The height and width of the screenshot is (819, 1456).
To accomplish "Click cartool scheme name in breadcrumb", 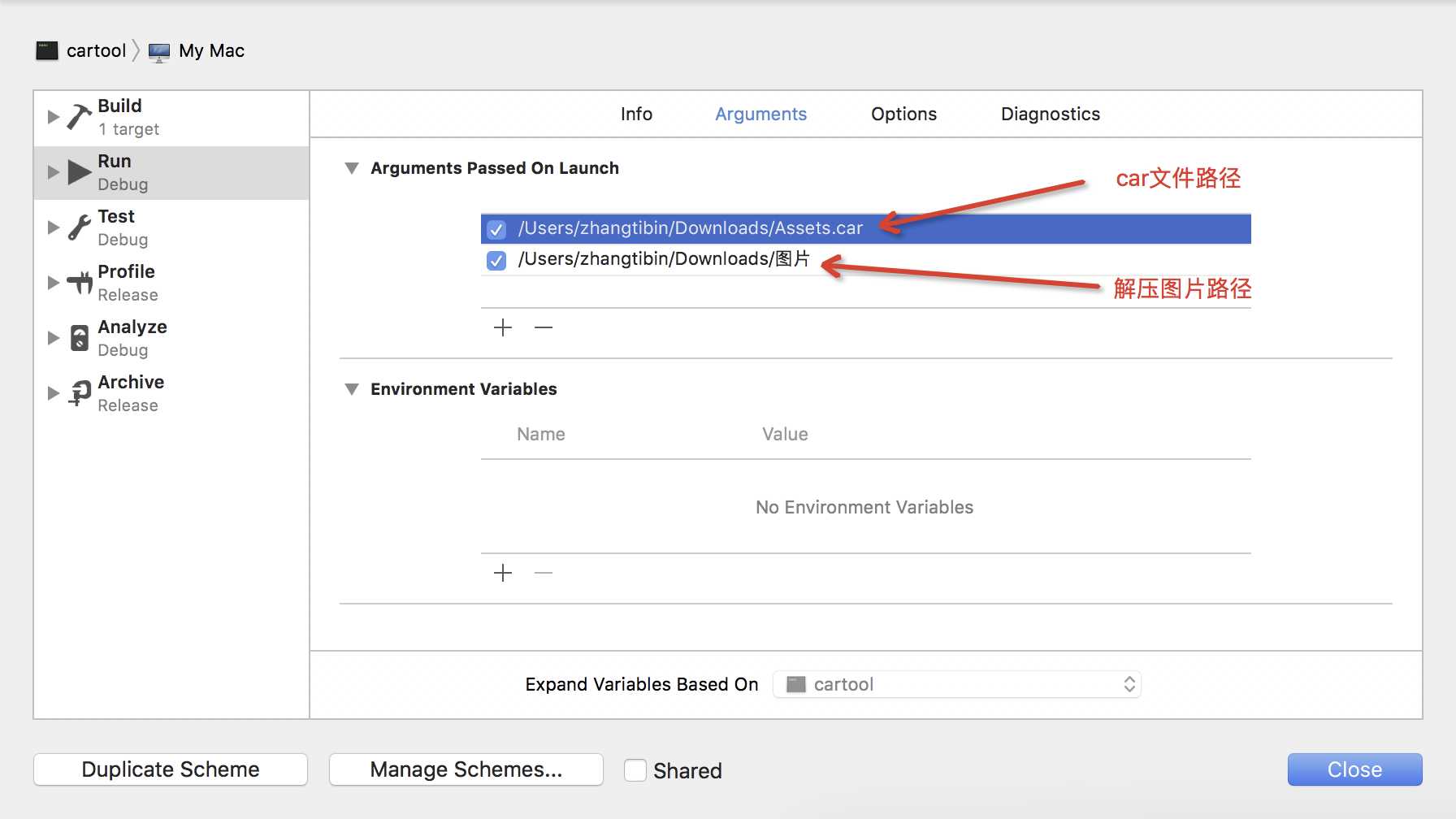I will [96, 50].
